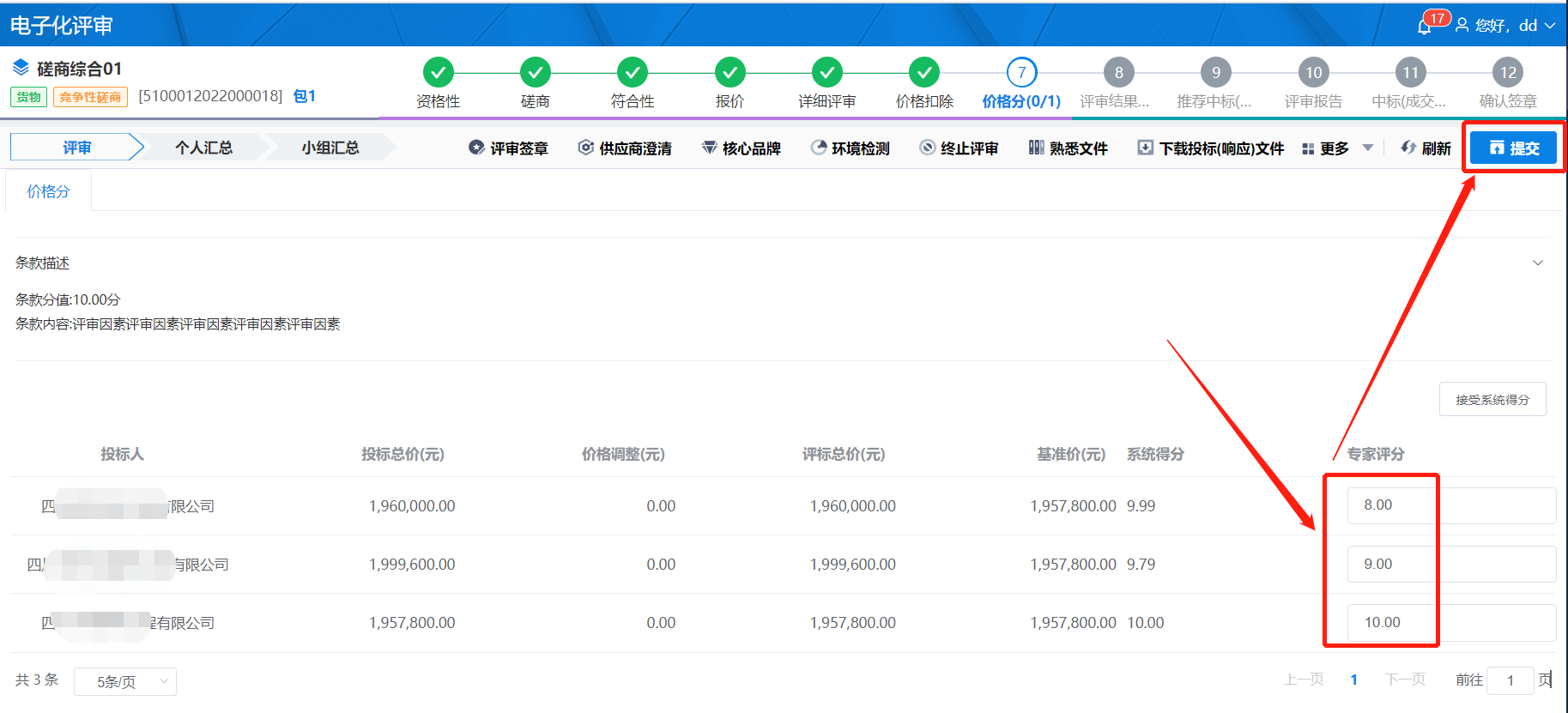Open 核心品牌 from the toolbar
This screenshot has height=713, width=1568.
pyautogui.click(x=742, y=148)
